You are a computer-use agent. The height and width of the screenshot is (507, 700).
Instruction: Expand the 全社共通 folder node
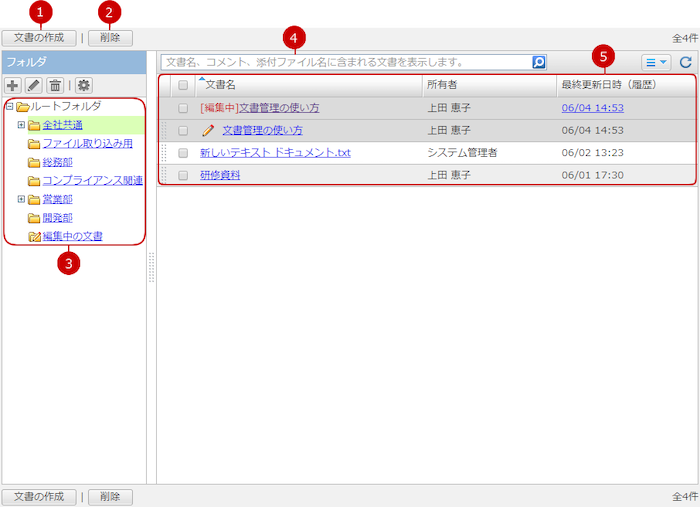(21, 125)
